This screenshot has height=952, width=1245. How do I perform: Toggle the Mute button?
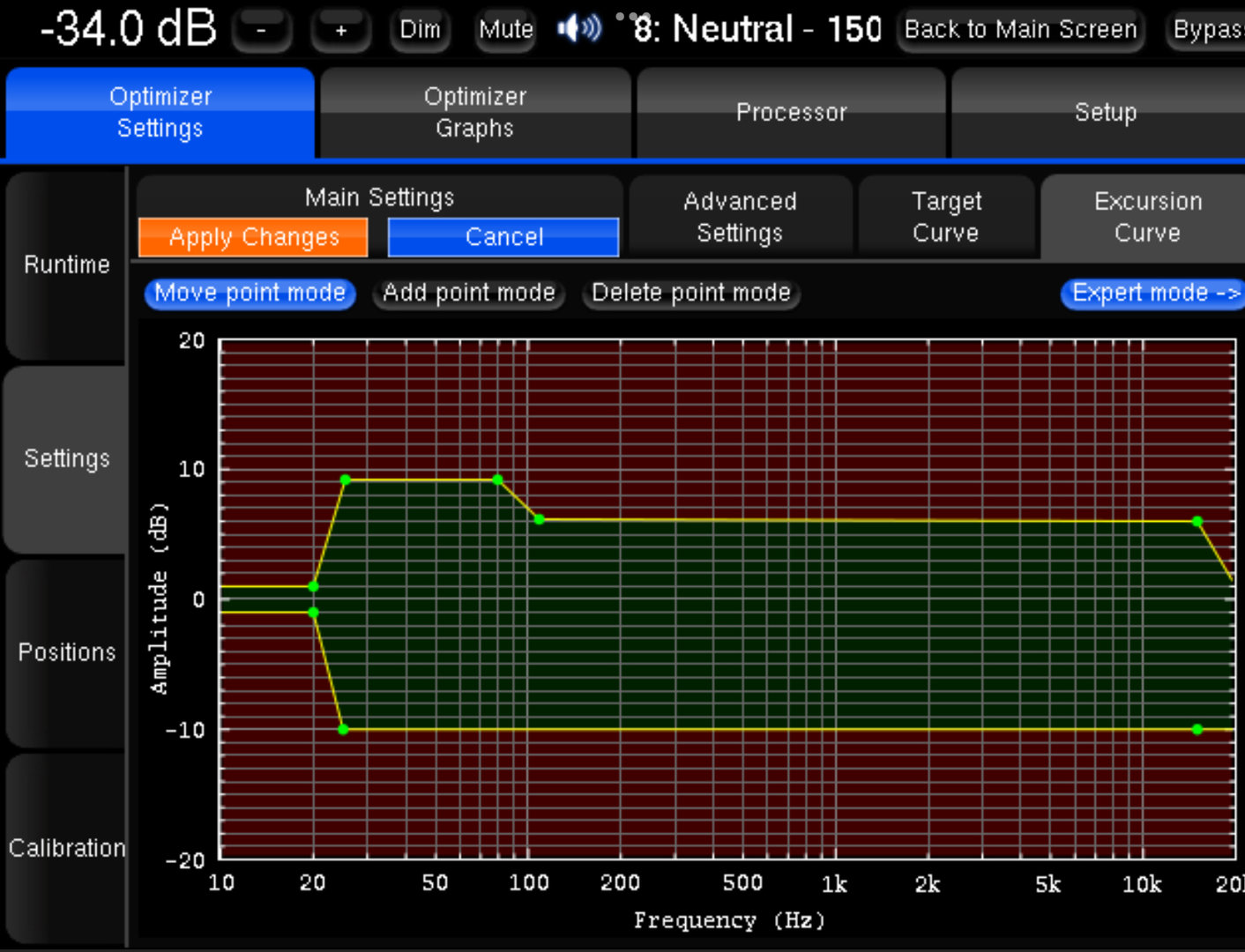pyautogui.click(x=505, y=30)
